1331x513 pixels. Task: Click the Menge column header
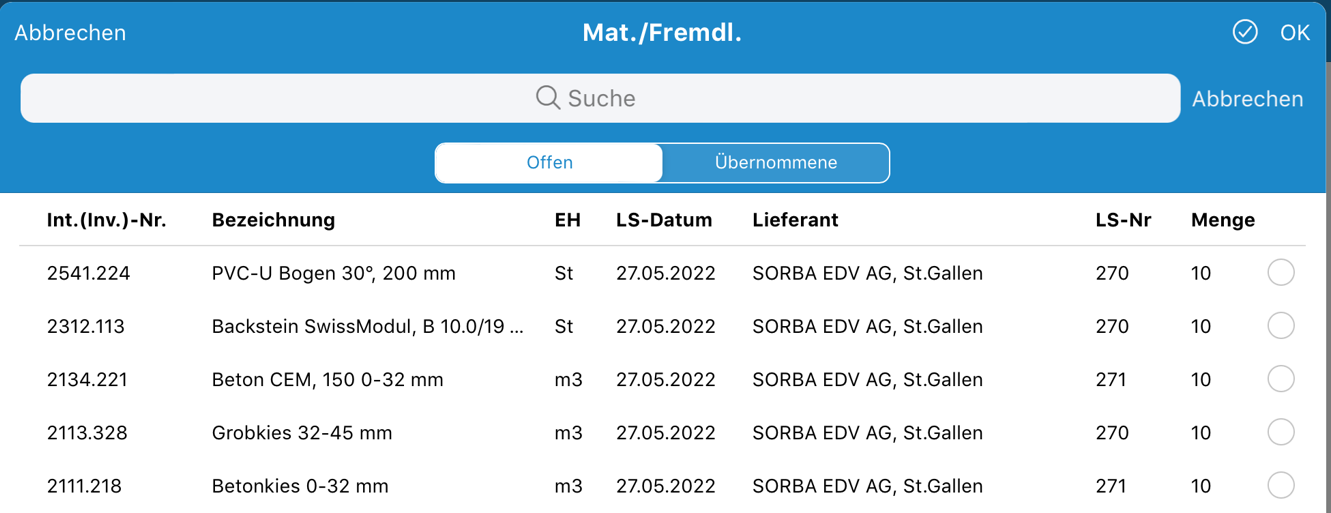pos(1223,220)
